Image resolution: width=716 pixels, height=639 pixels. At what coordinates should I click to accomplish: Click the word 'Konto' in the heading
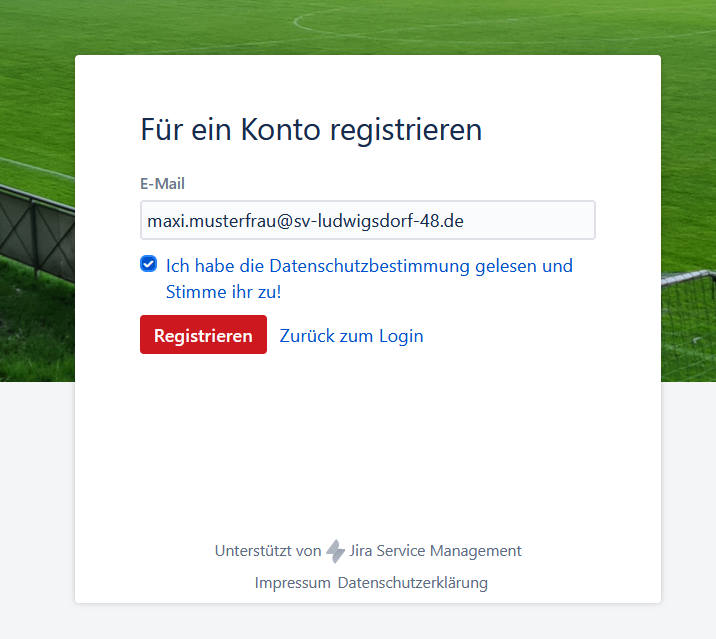tap(282, 130)
